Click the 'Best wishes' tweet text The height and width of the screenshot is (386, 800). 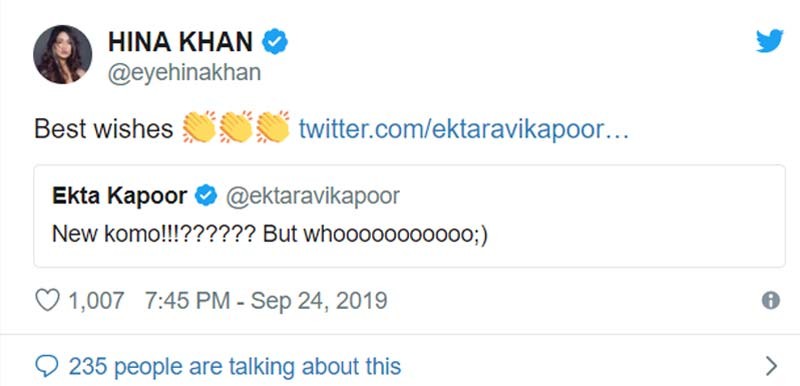[104, 129]
